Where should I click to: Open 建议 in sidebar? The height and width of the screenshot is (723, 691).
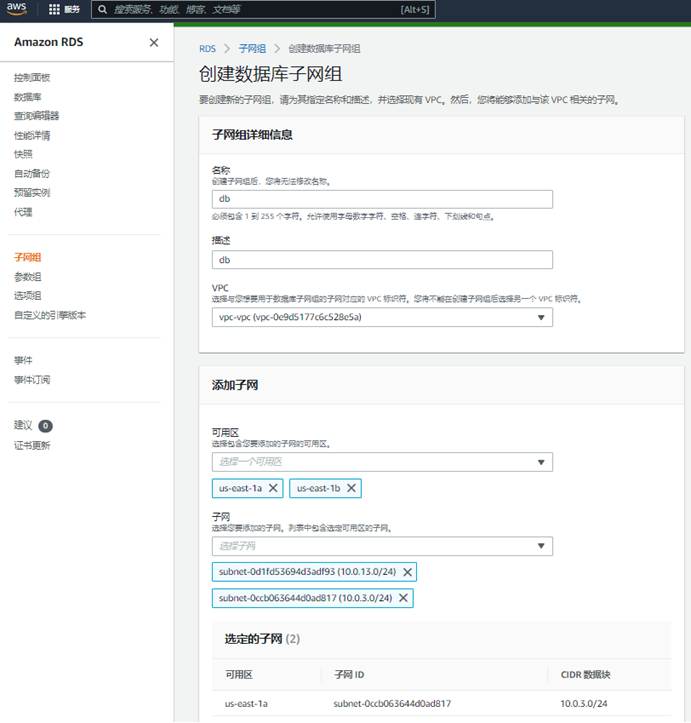23,425
